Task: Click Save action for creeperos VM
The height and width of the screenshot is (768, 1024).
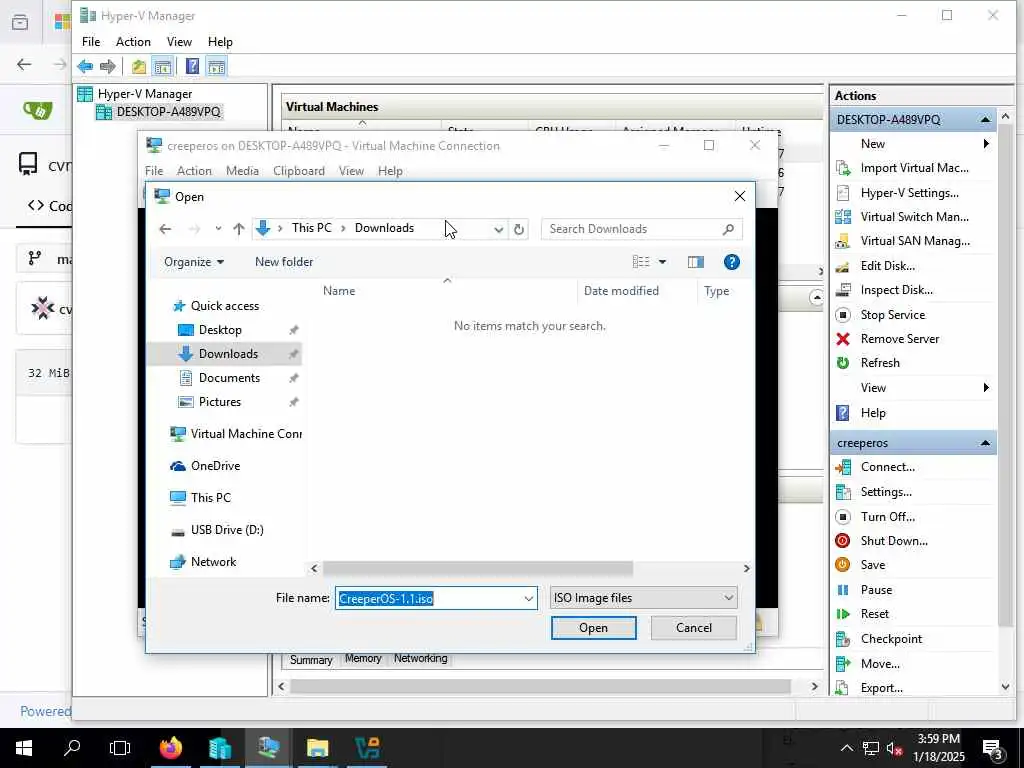Action: (872, 565)
